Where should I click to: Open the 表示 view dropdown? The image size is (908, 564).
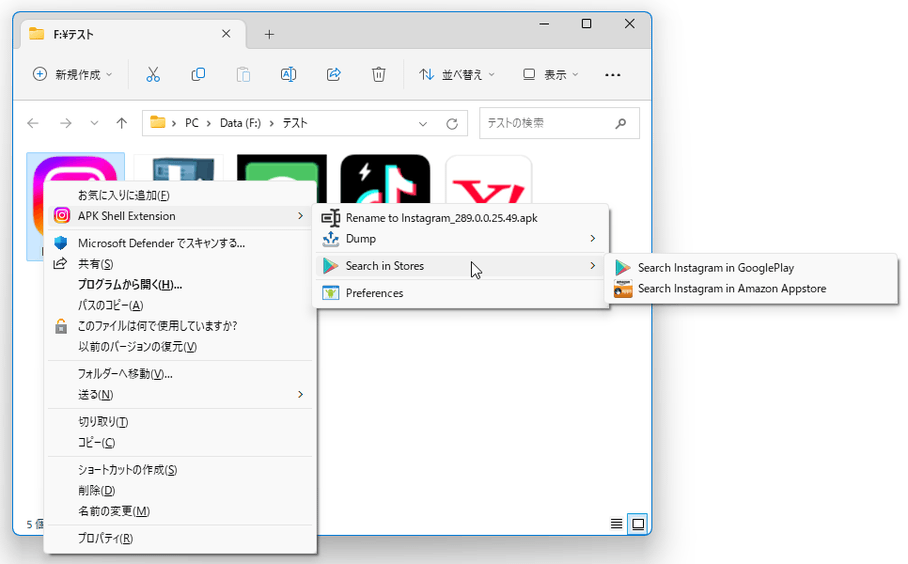(x=550, y=75)
